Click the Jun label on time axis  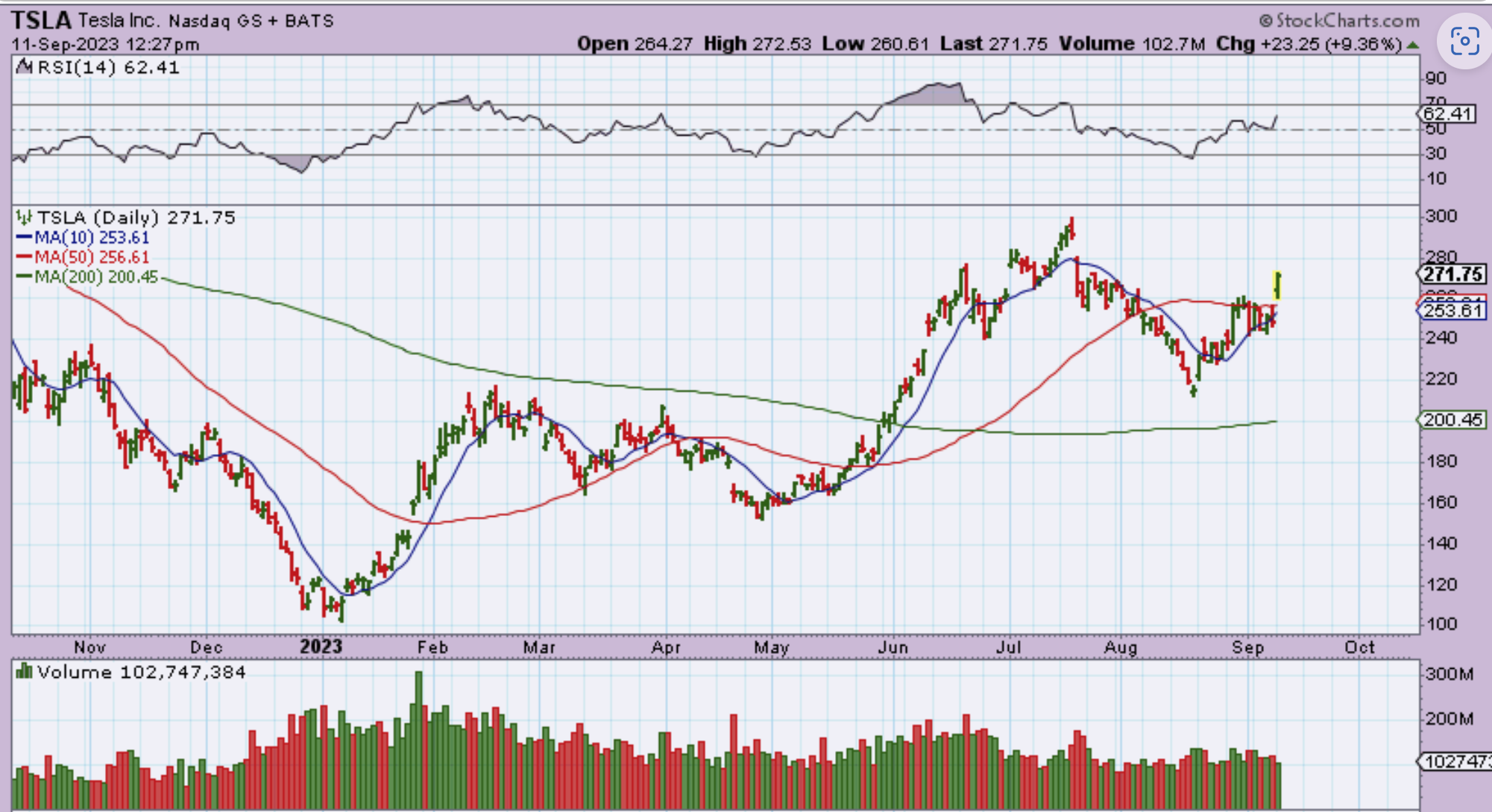tap(893, 647)
